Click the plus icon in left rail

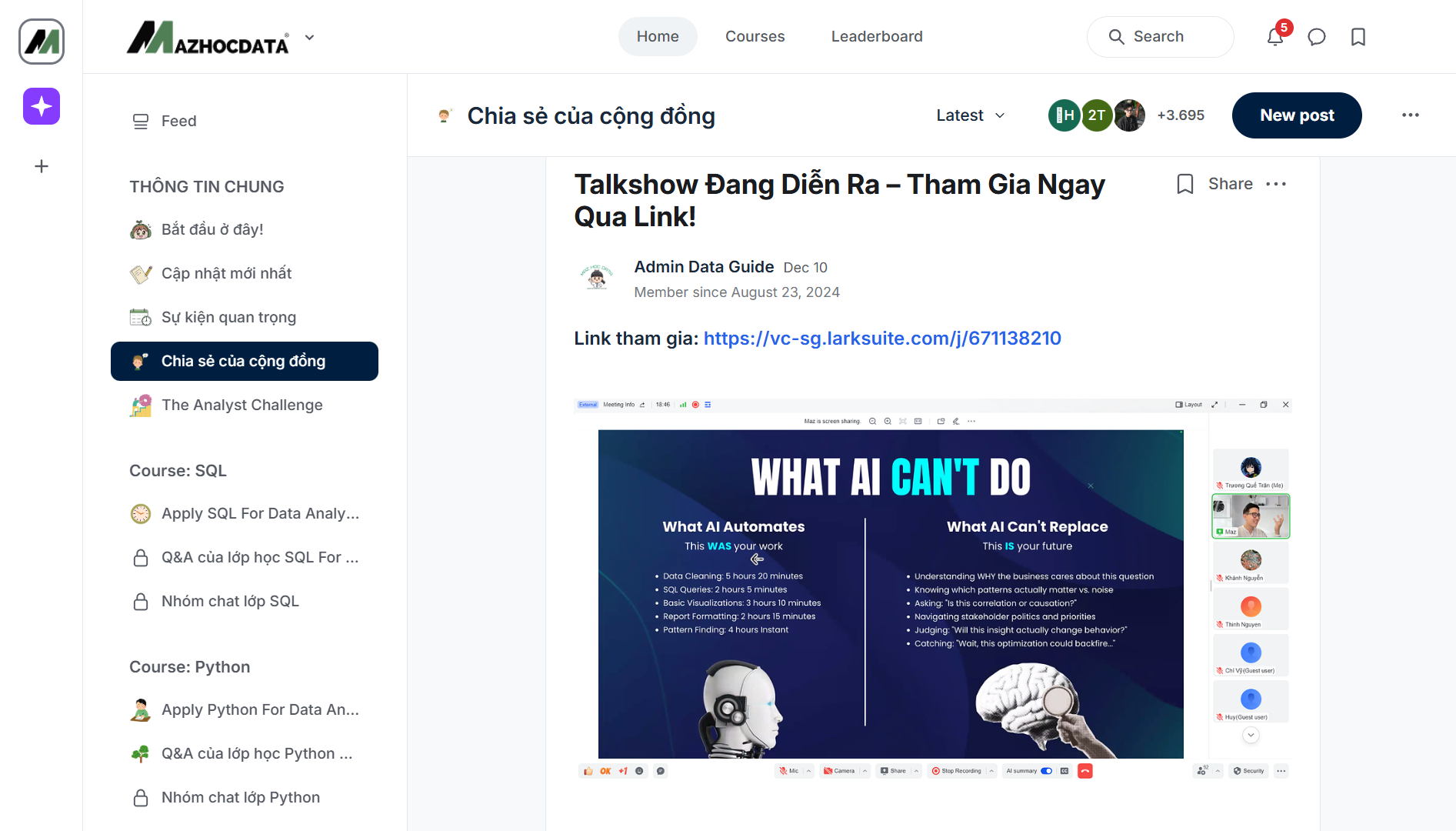pyautogui.click(x=42, y=166)
